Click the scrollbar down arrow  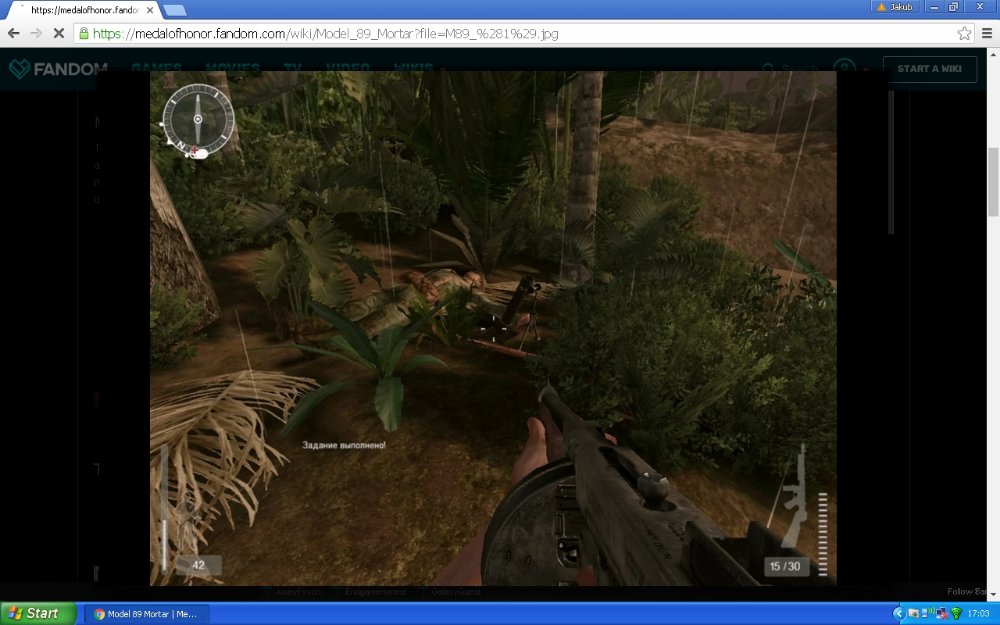[993, 596]
